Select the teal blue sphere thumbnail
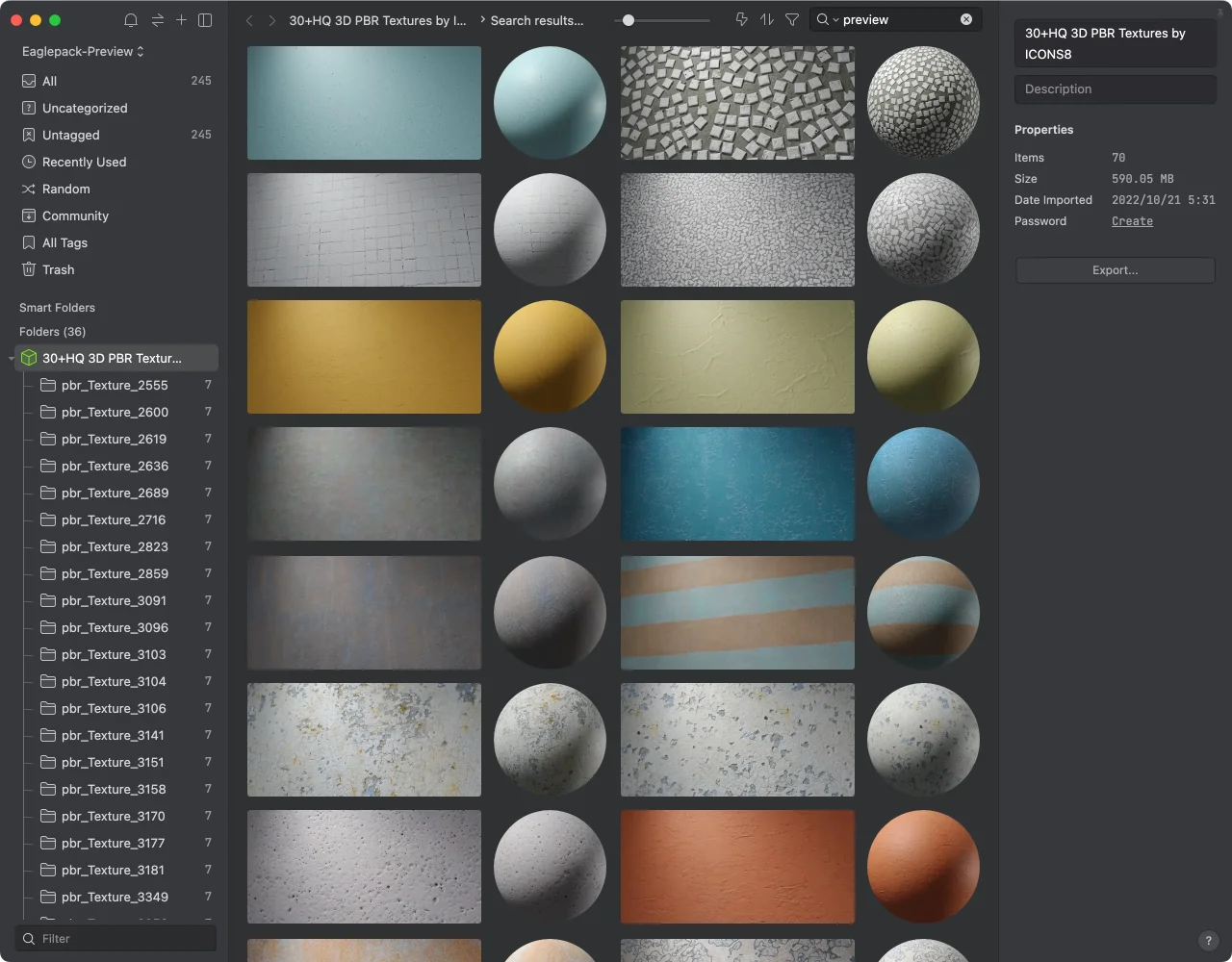Viewport: 1232px width, 962px height. click(x=923, y=484)
